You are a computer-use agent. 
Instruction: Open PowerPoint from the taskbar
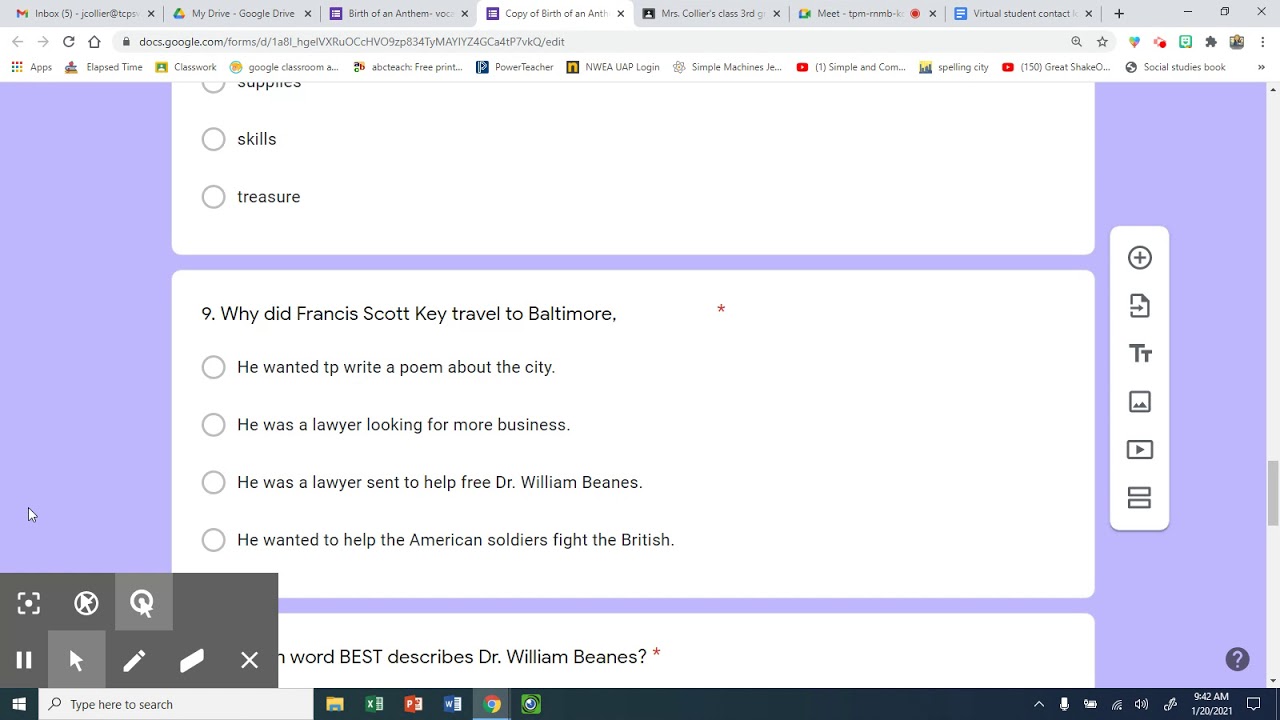click(x=413, y=704)
